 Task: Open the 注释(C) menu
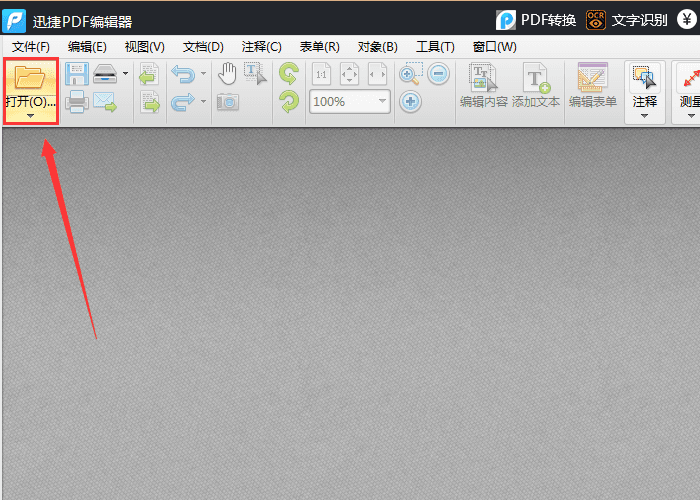262,47
